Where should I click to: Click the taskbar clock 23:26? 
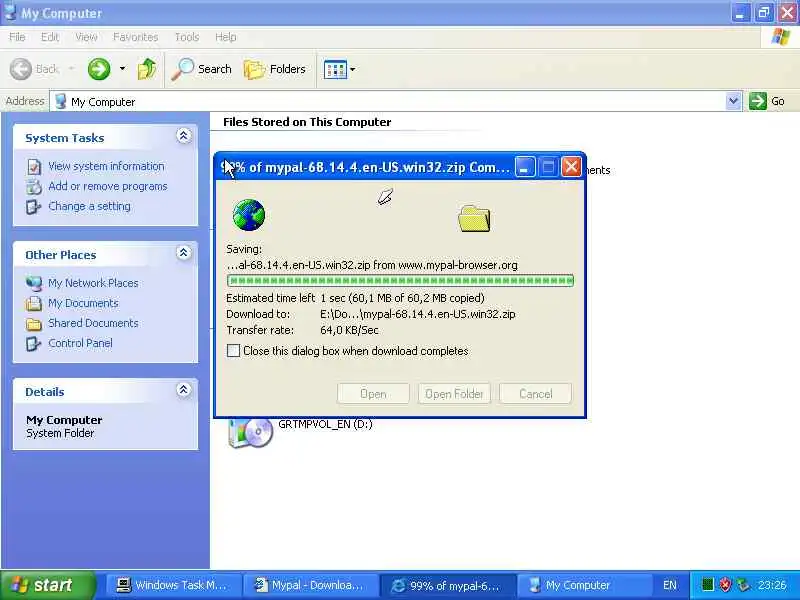click(x=771, y=585)
